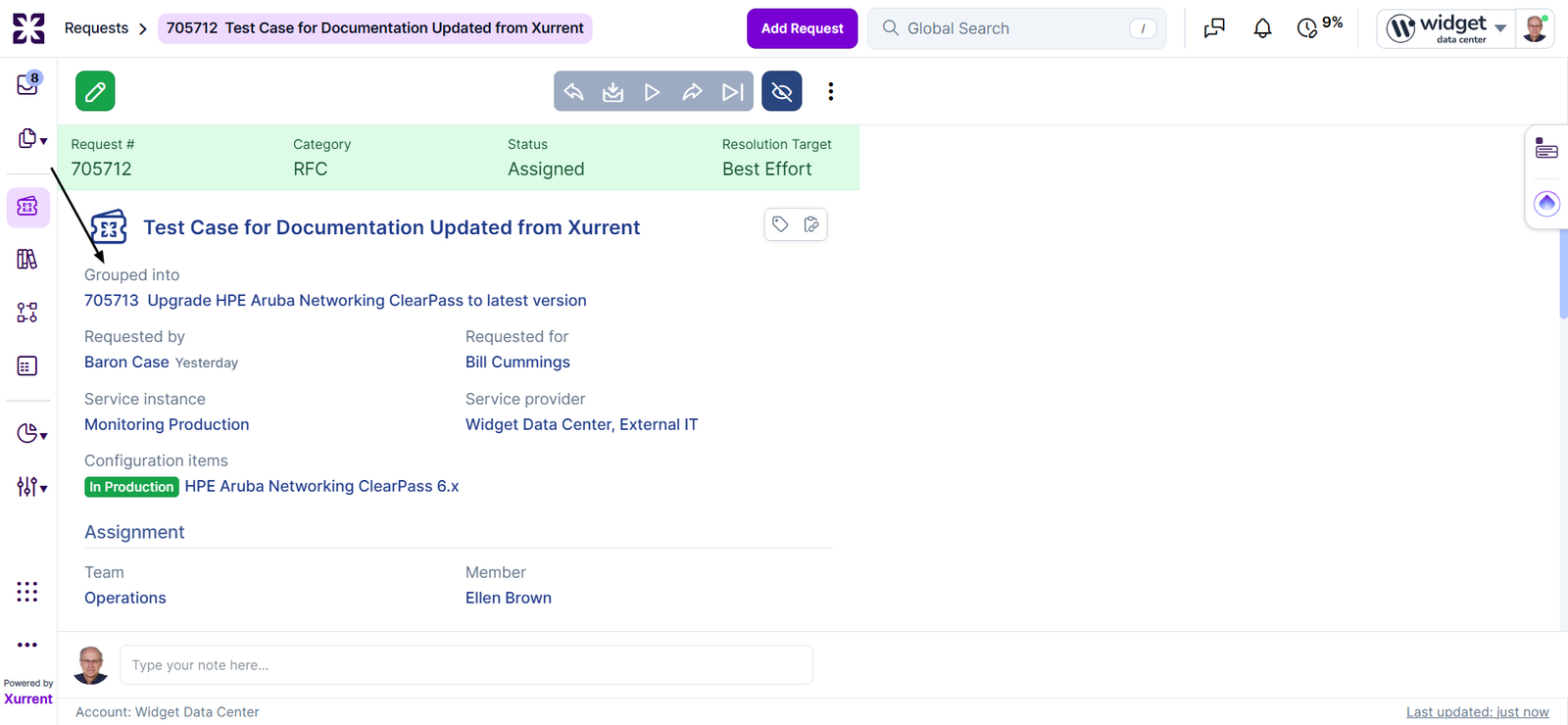Viewport: 1568px width, 725px height.
Task: Open the purple AI assistant icon
Action: click(x=1546, y=204)
